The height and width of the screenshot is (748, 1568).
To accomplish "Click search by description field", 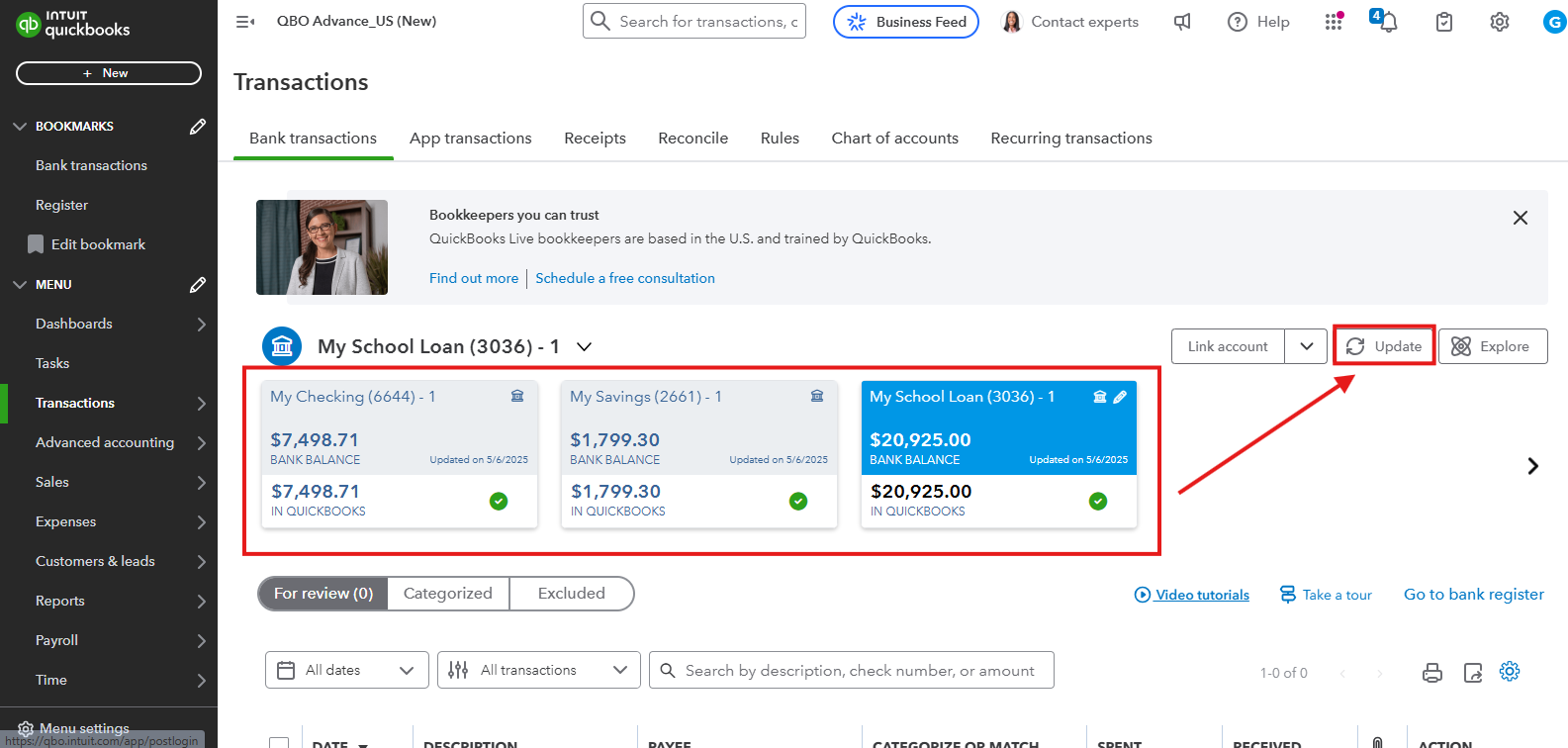I will click(852, 670).
